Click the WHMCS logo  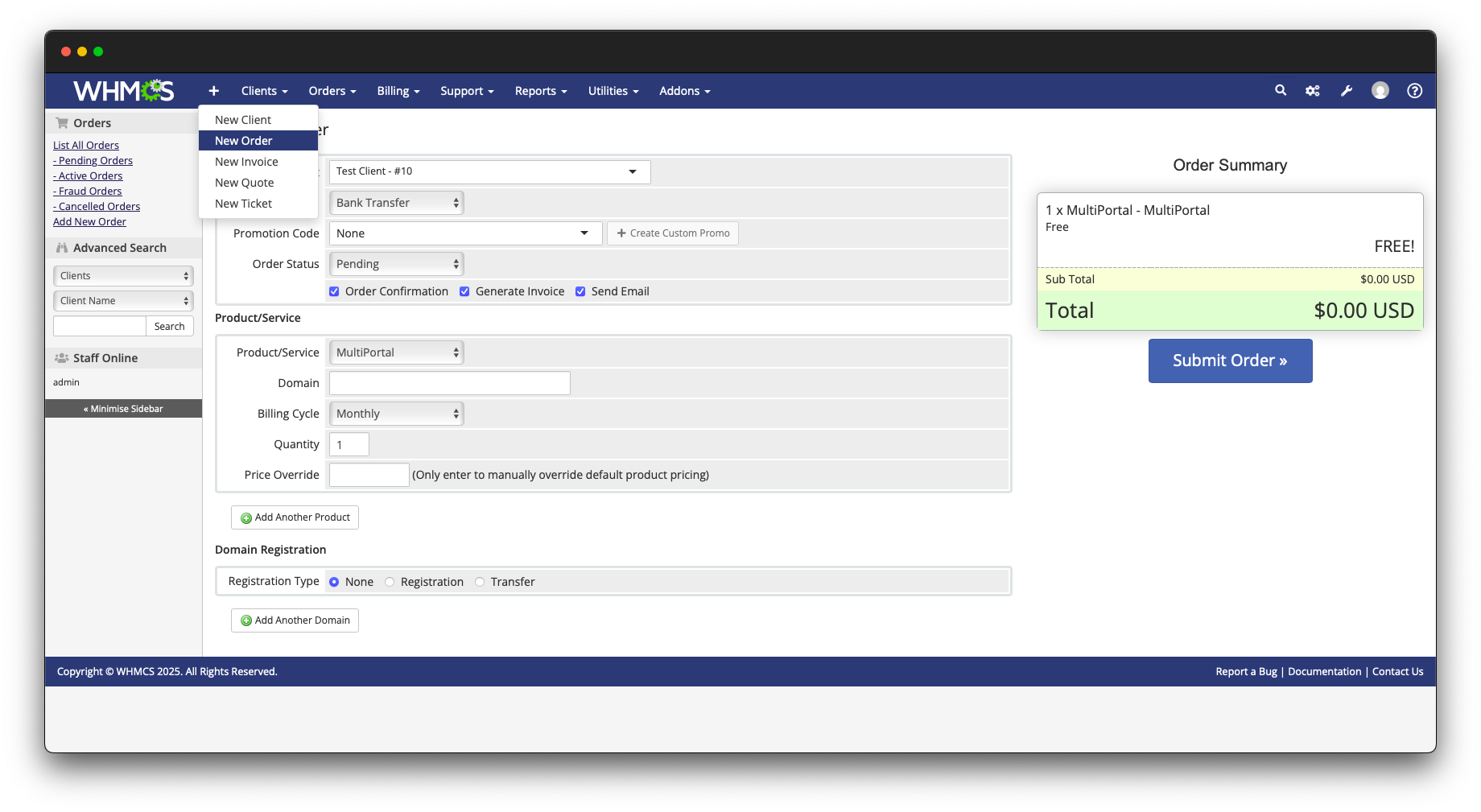coord(123,91)
